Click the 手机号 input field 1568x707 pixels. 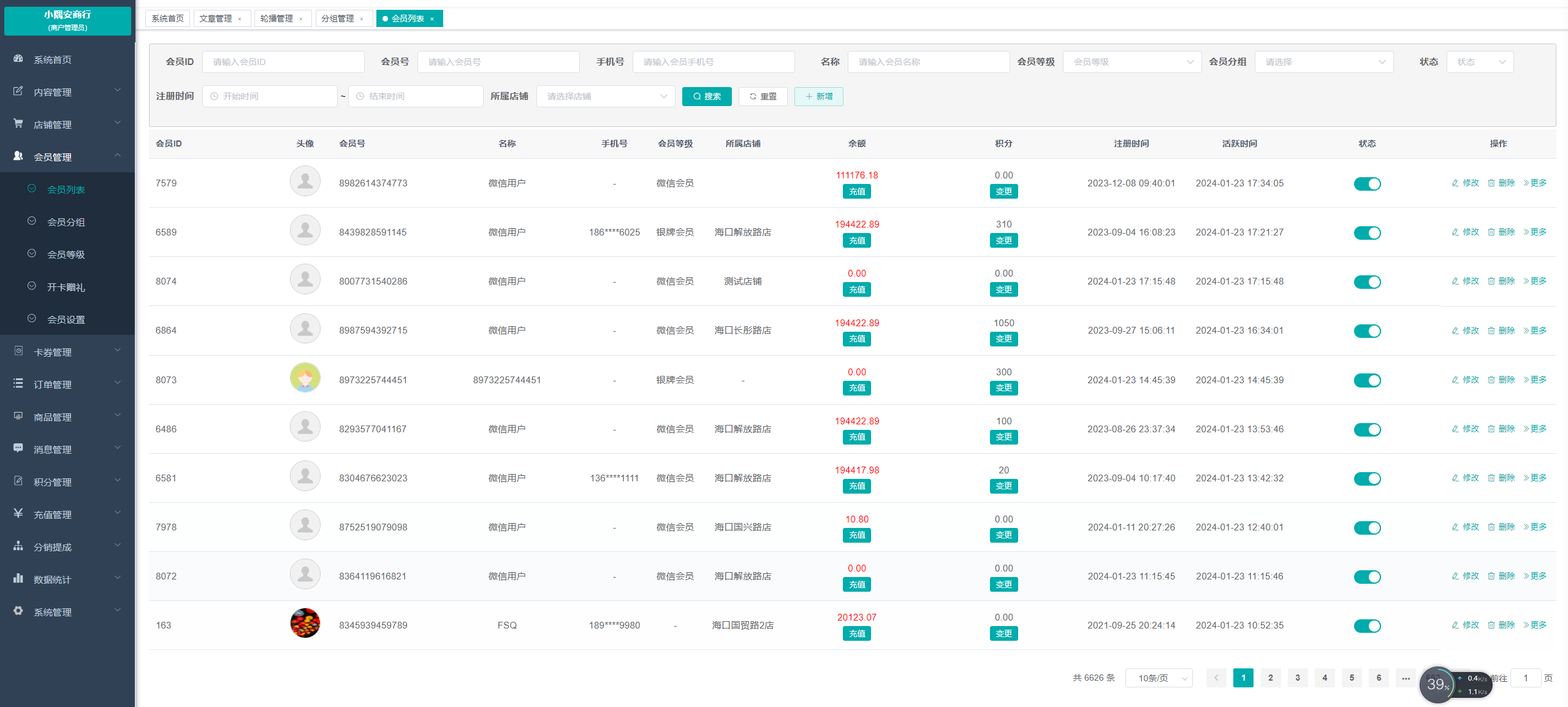(714, 62)
